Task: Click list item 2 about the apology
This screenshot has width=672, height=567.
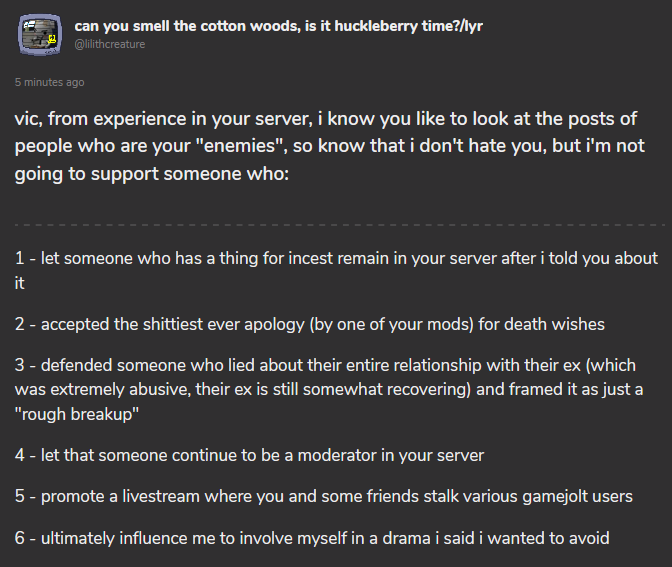Action: [309, 324]
